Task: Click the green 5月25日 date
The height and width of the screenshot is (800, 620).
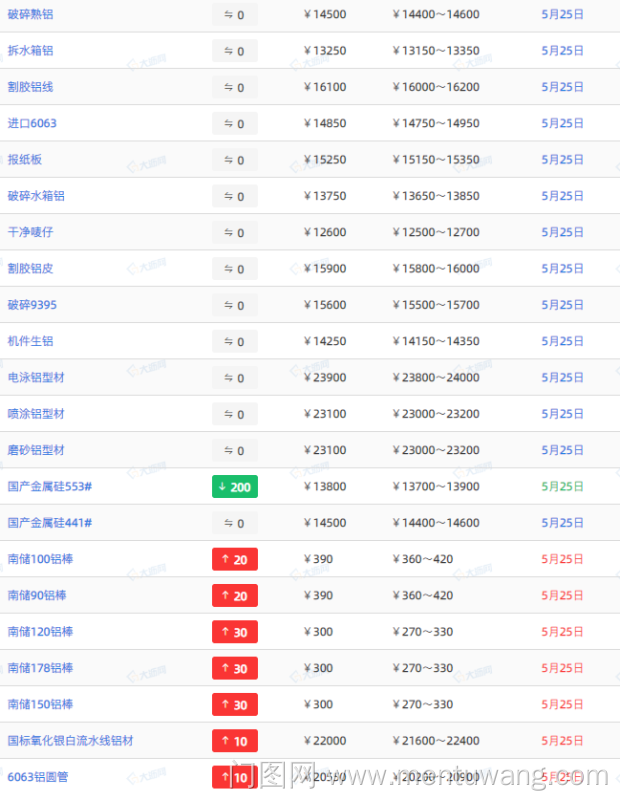Action: 562,486
